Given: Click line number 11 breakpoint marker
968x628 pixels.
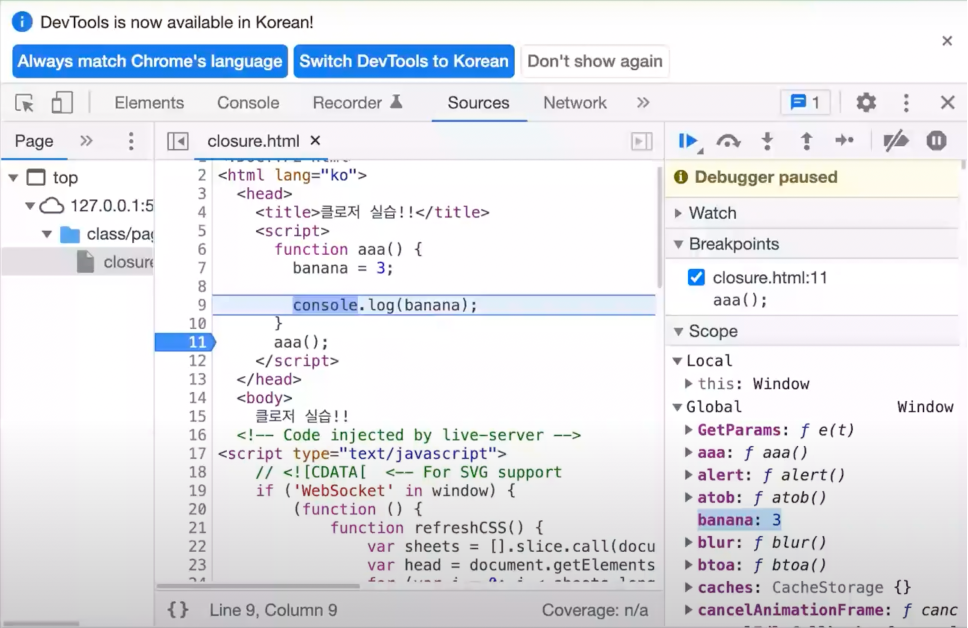Looking at the screenshot, I should point(185,342).
